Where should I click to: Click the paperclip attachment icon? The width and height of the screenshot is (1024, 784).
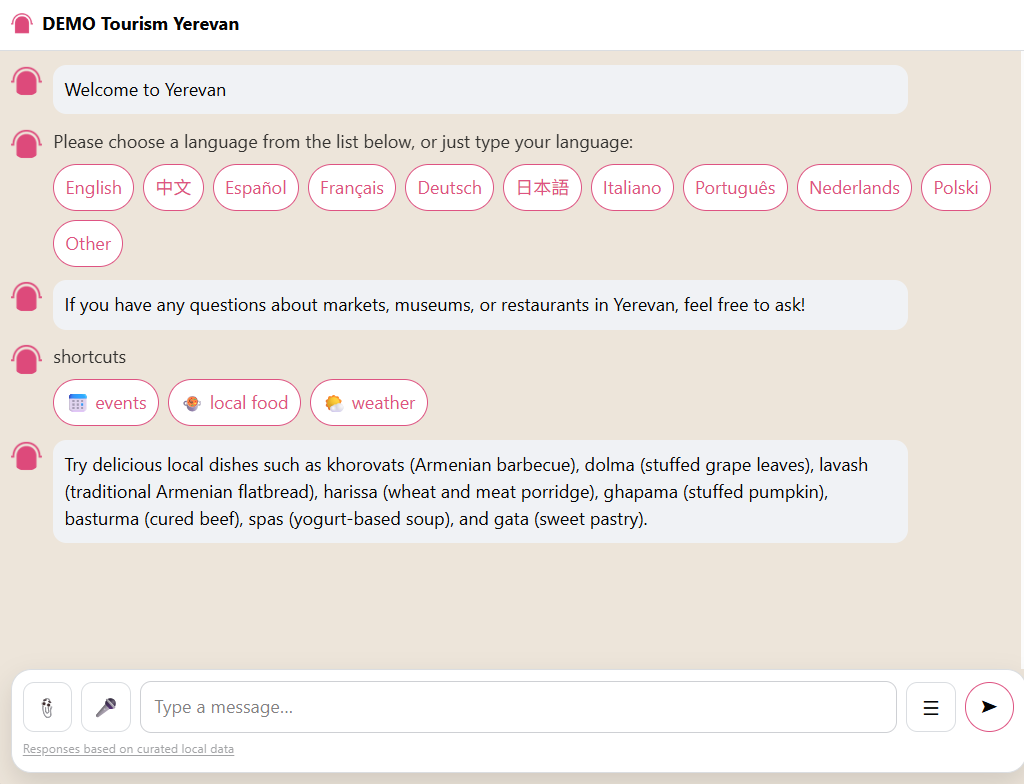tap(47, 707)
